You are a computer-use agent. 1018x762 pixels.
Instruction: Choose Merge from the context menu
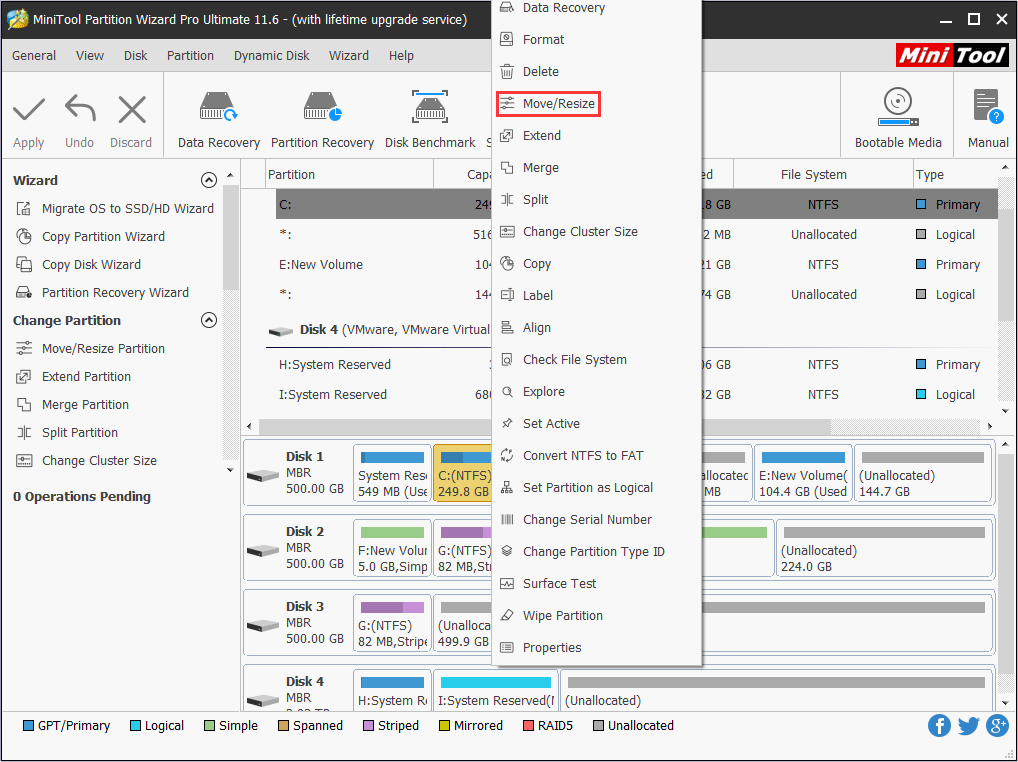597,167
